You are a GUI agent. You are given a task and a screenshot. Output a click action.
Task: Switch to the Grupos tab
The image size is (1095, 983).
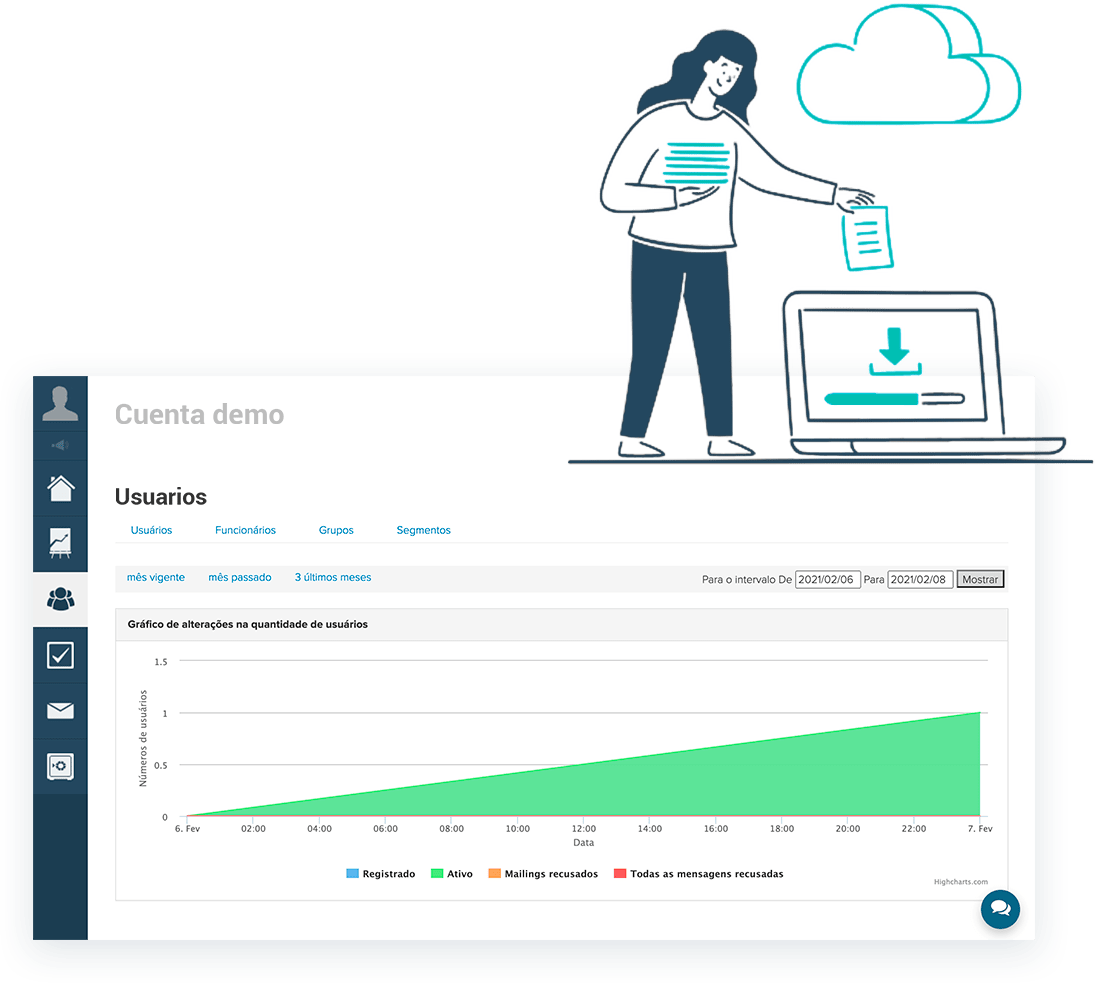[x=336, y=531]
